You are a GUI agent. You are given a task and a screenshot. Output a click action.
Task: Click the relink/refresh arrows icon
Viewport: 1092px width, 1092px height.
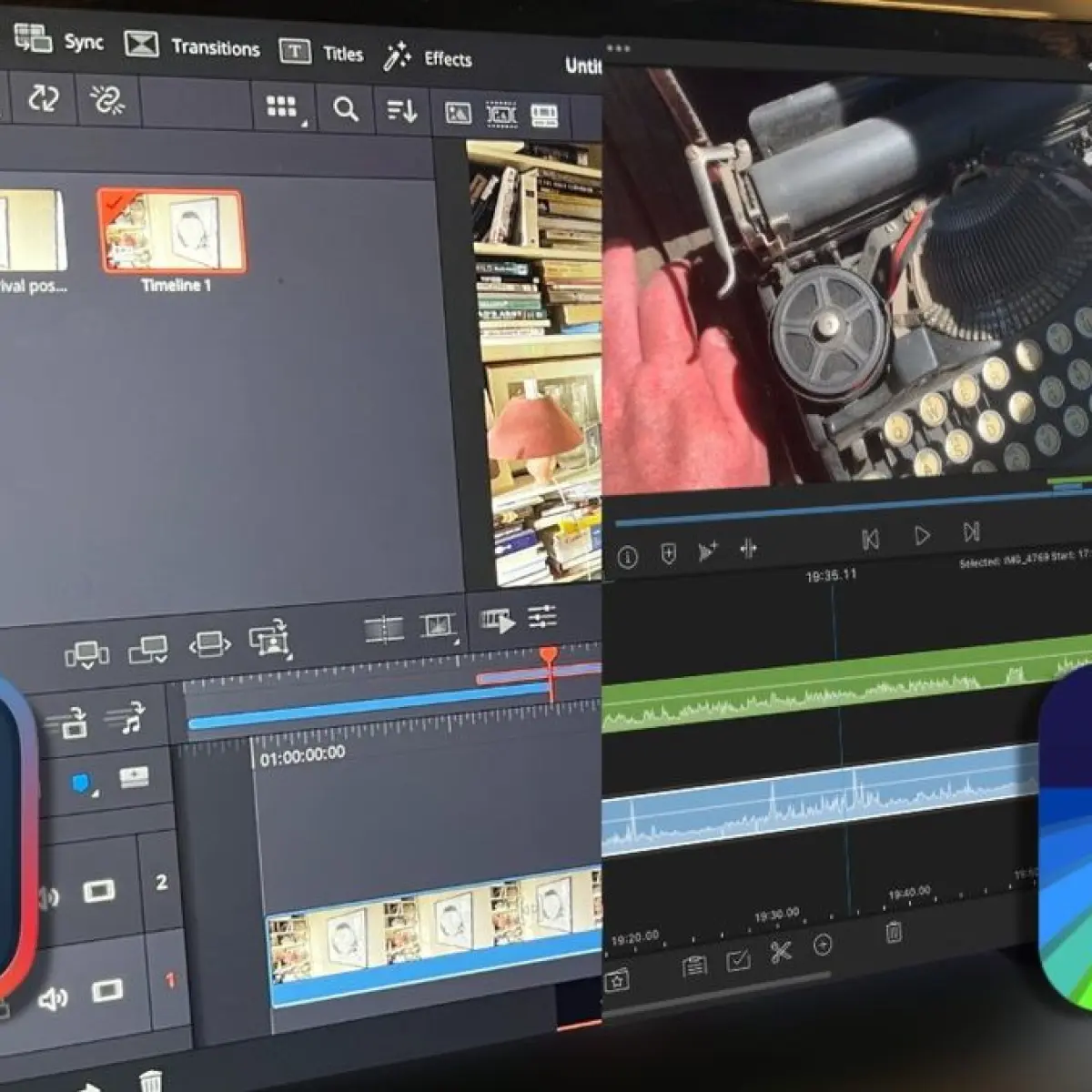tap(43, 97)
